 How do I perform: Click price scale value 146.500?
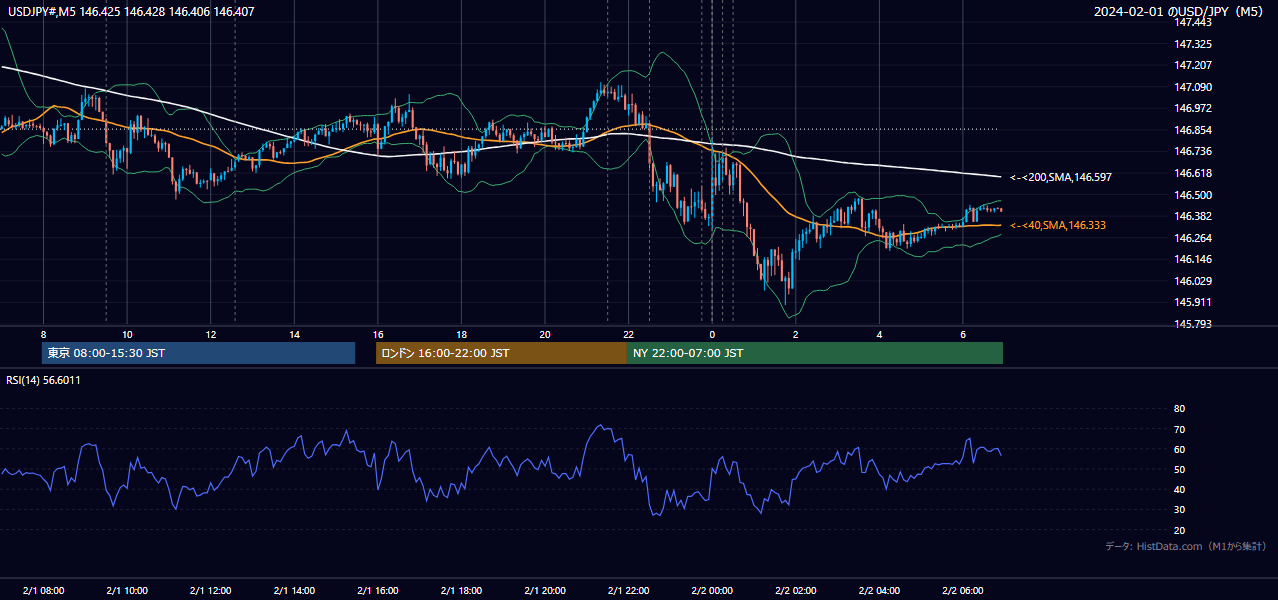tap(1193, 196)
